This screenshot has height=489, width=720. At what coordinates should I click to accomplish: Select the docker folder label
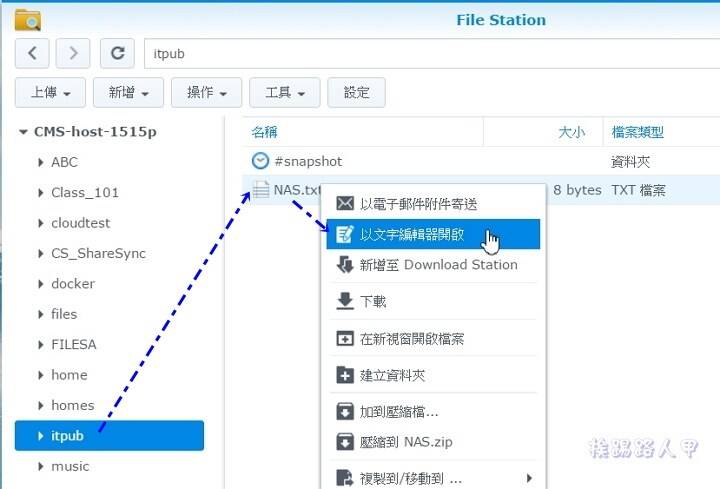73,284
